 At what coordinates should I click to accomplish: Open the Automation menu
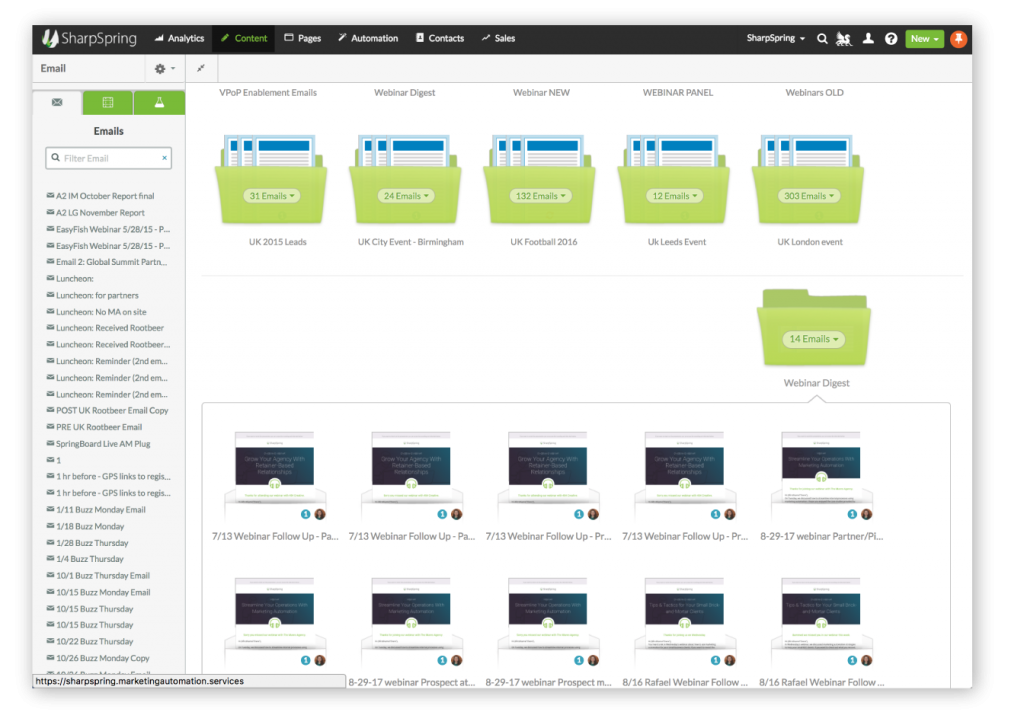367,39
